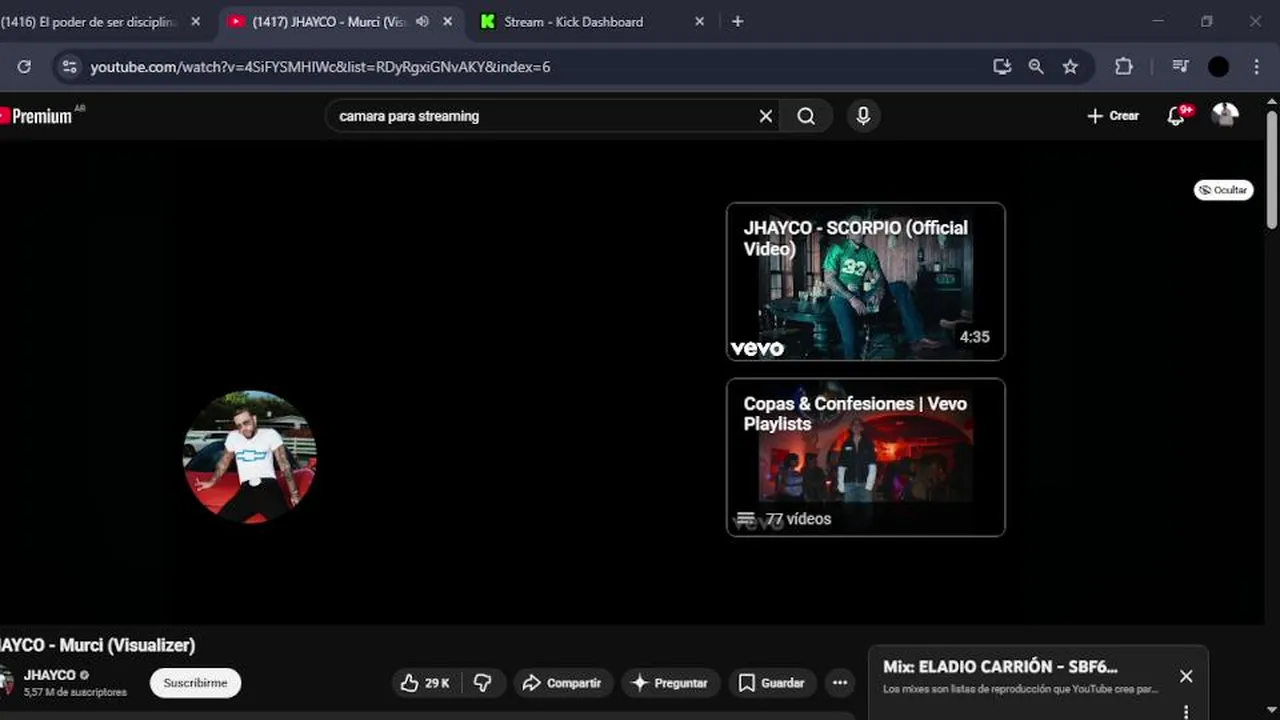Close the Mix ELADIO CARRIÓN panel
The height and width of the screenshot is (720, 1280).
point(1186,677)
